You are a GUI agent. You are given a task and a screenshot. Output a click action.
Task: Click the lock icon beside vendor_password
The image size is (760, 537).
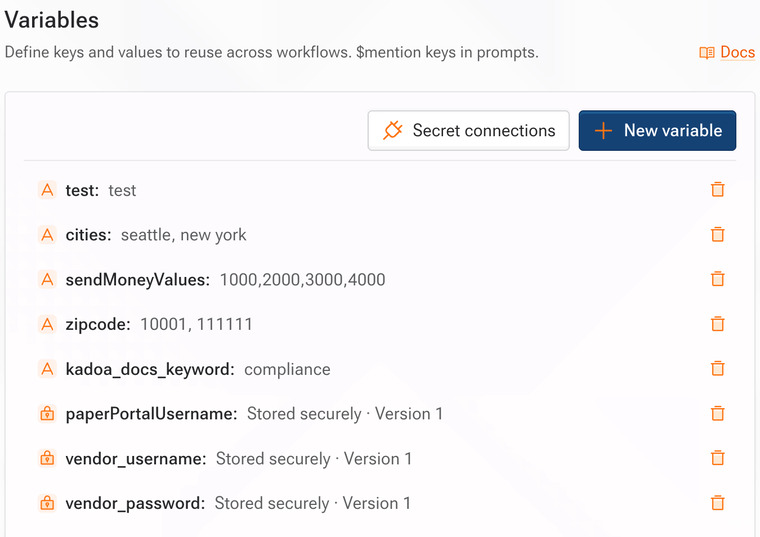(x=47, y=503)
